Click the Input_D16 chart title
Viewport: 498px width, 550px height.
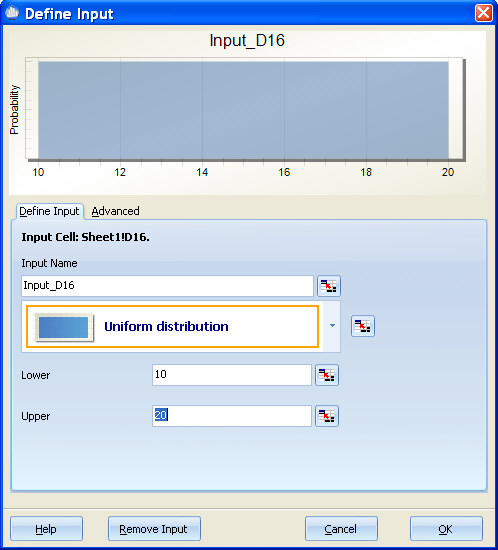[x=247, y=40]
